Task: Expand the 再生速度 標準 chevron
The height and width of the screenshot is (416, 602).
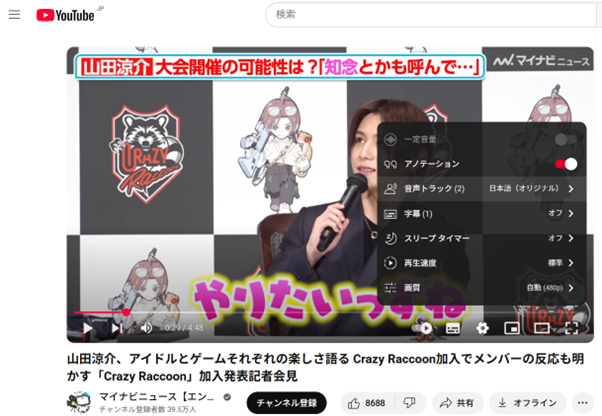Action: [x=571, y=263]
